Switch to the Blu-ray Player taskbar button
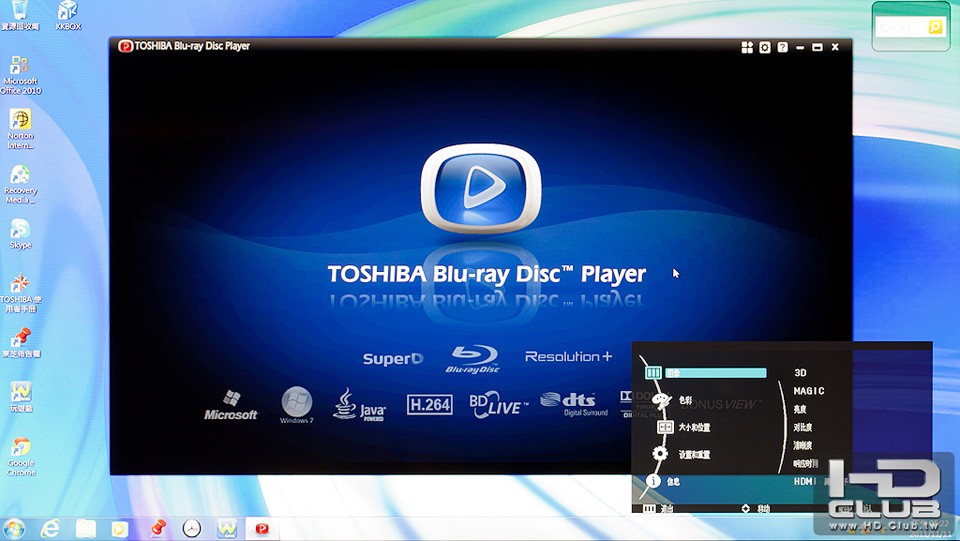This screenshot has height=541, width=960. (262, 528)
